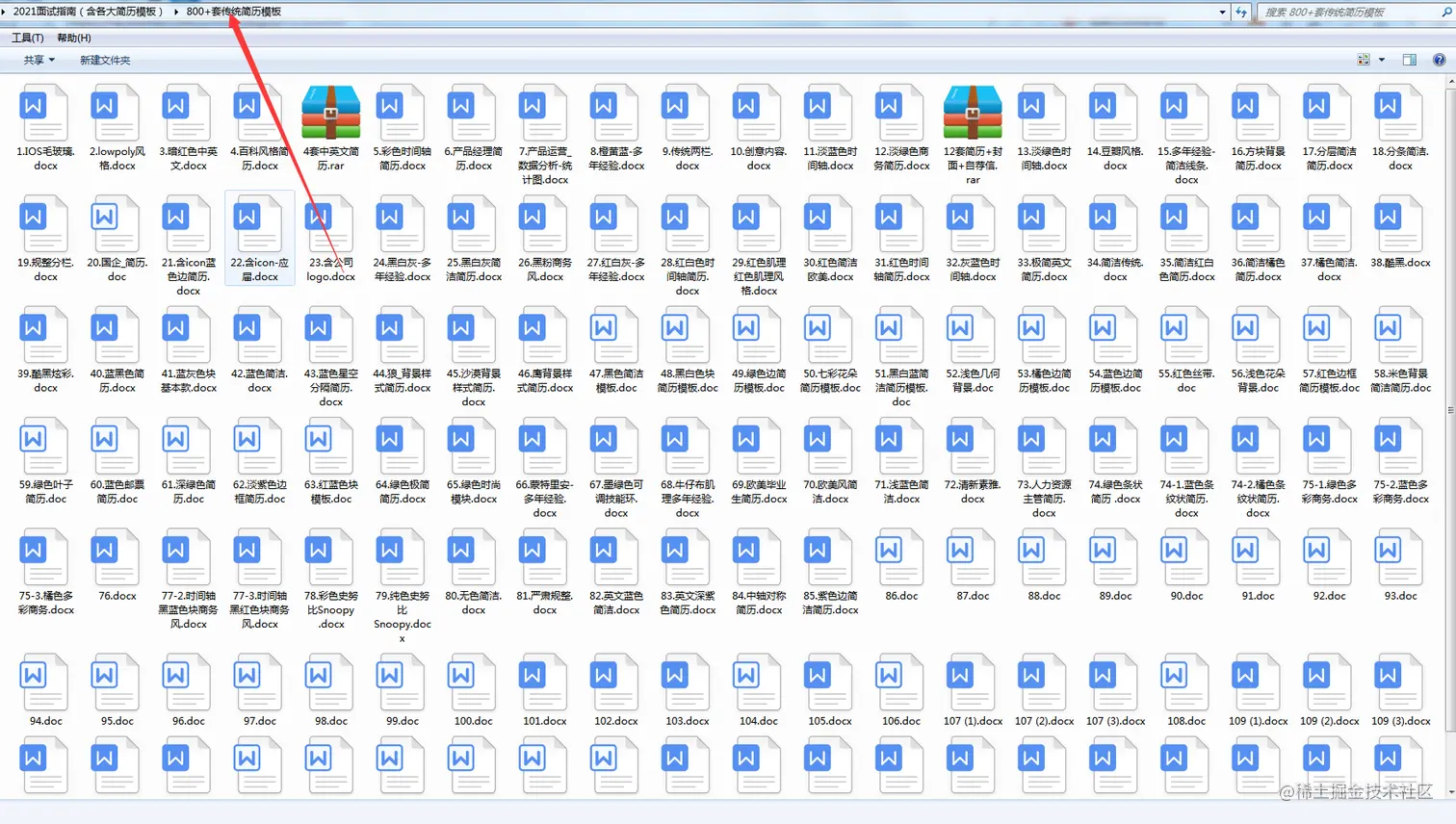Go to the 2021面试指南 breadcrumb folder

click(88, 12)
